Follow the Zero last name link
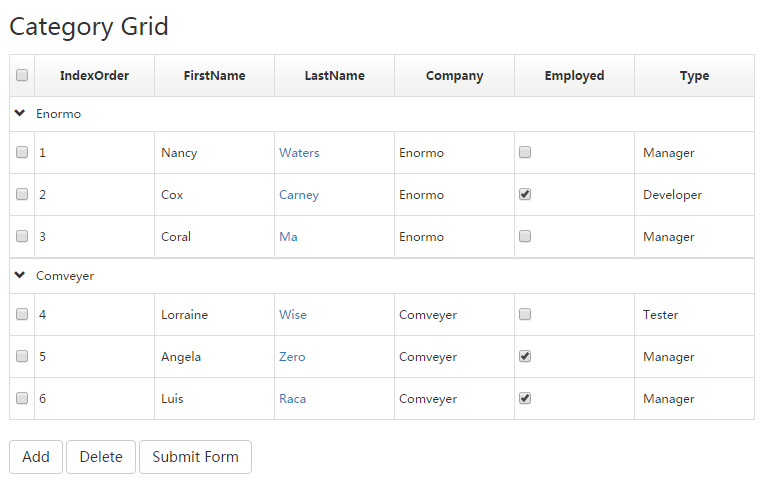 (x=292, y=357)
